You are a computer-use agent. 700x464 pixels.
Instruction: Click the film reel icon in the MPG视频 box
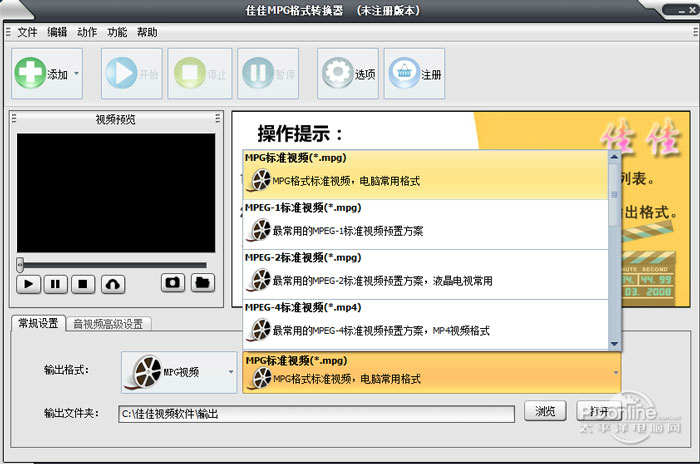[x=144, y=372]
